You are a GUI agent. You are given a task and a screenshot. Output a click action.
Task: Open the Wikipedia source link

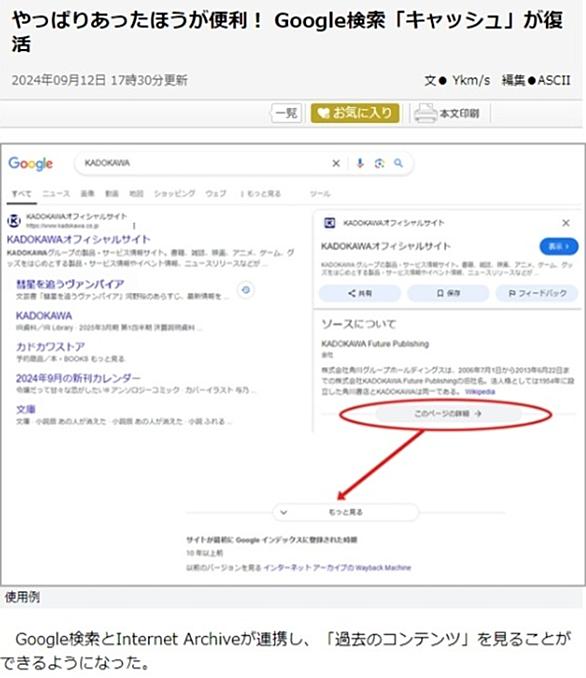[480, 392]
